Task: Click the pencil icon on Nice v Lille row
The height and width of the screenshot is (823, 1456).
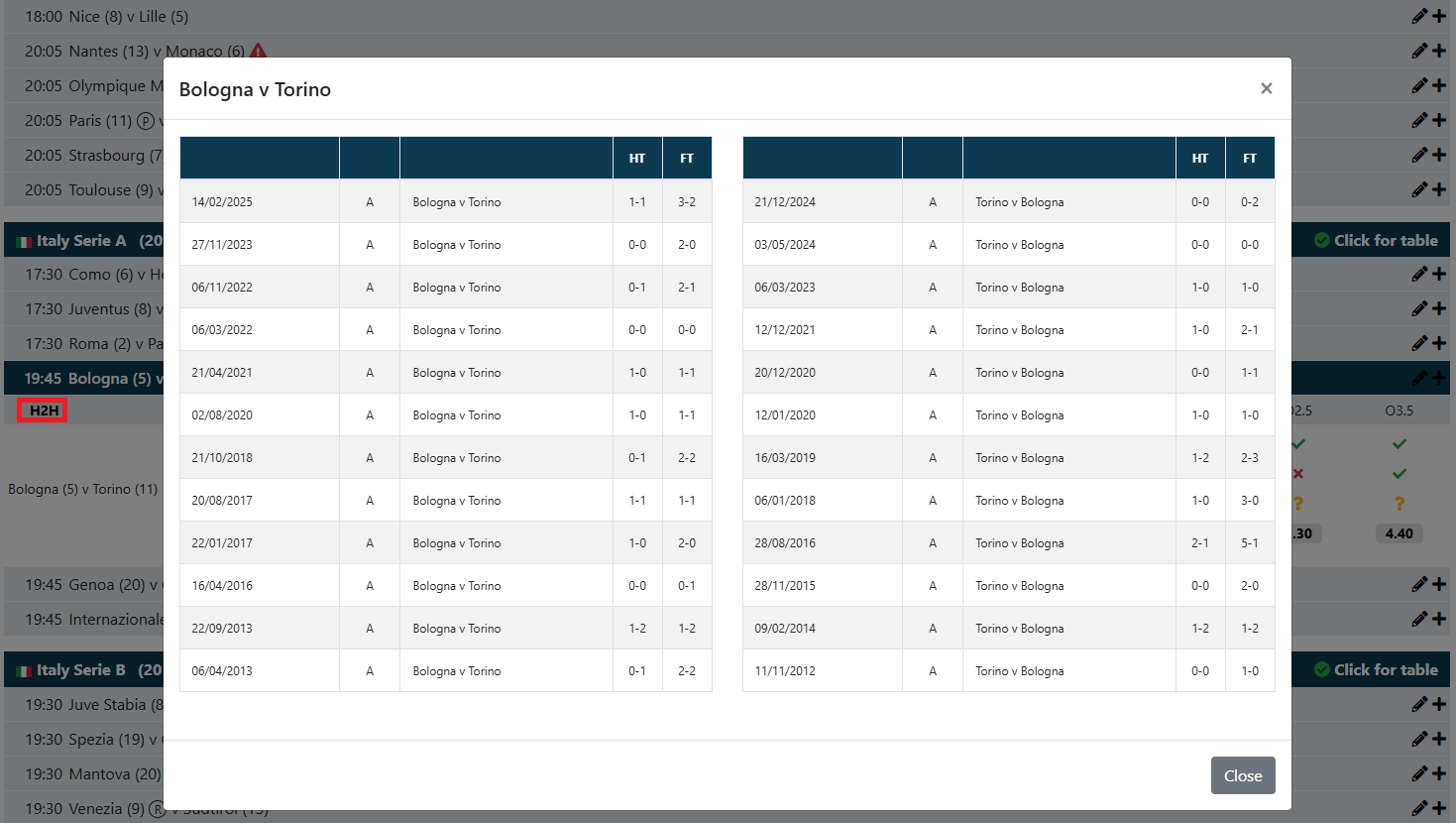Action: [x=1419, y=16]
